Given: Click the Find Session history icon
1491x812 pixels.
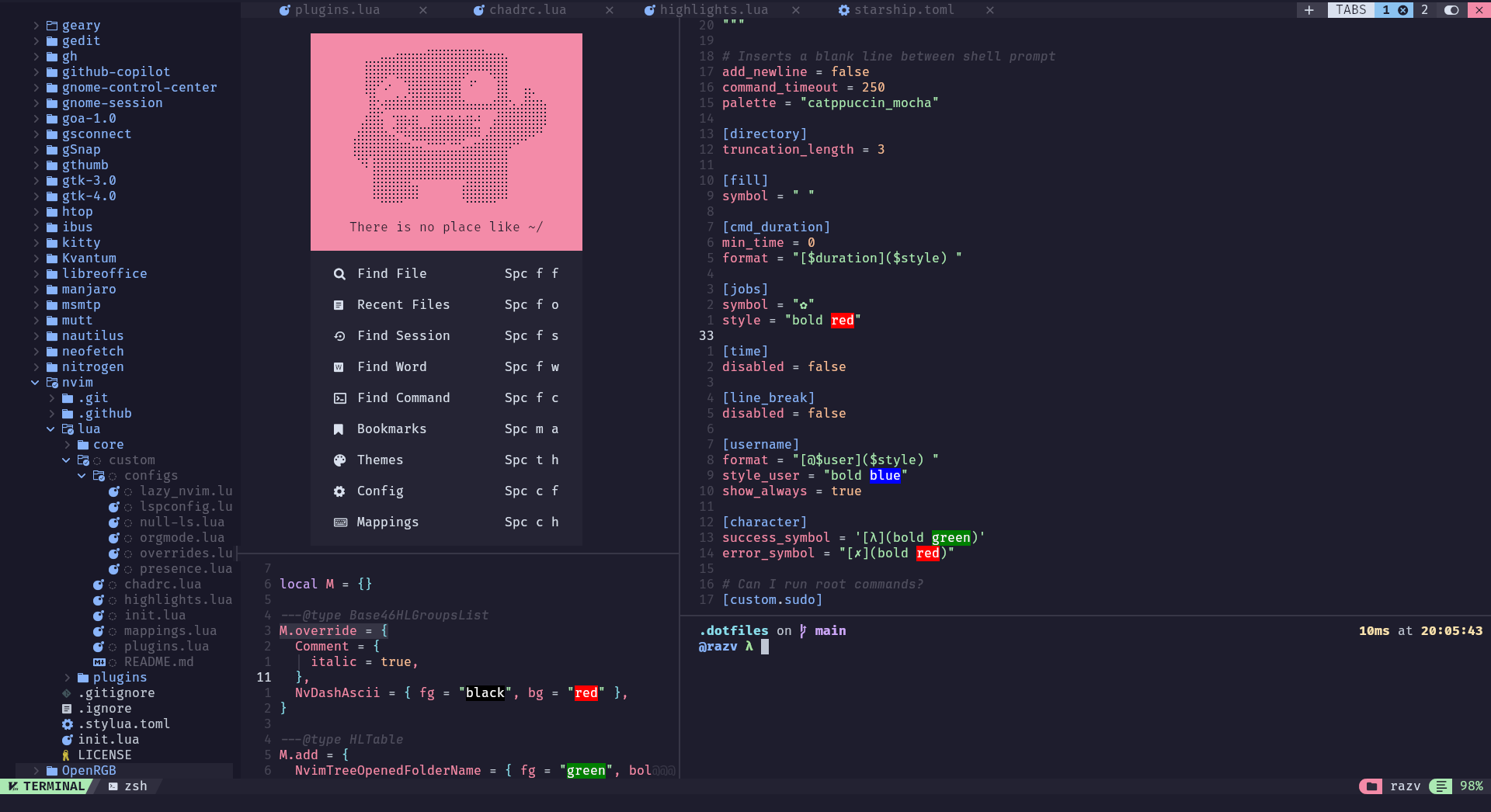Looking at the screenshot, I should point(339,336).
